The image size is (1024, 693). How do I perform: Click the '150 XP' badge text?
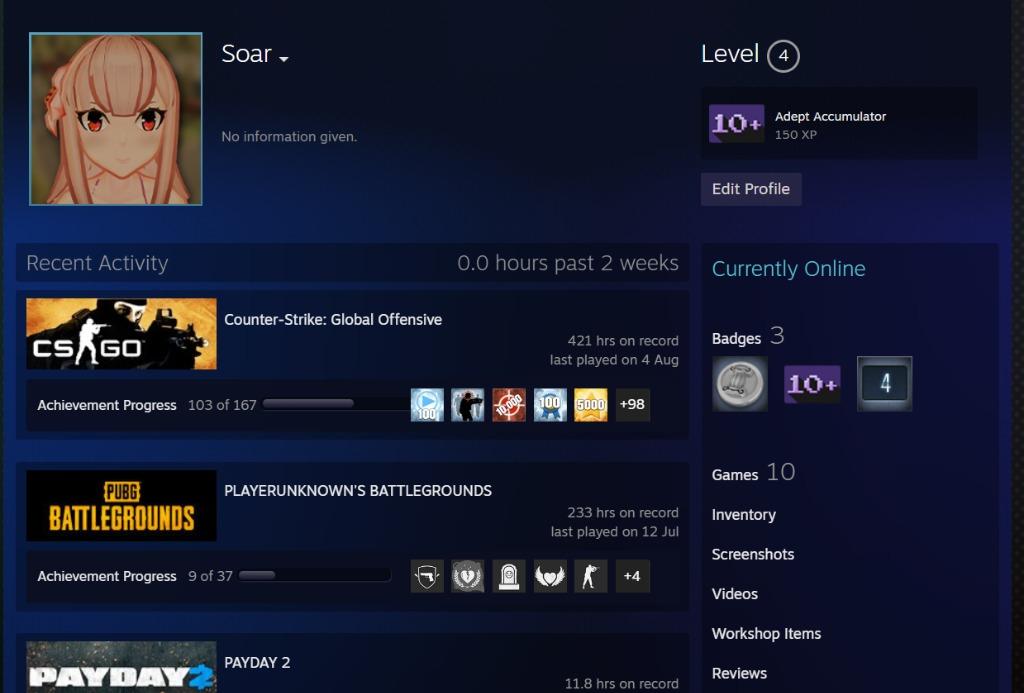[795, 135]
